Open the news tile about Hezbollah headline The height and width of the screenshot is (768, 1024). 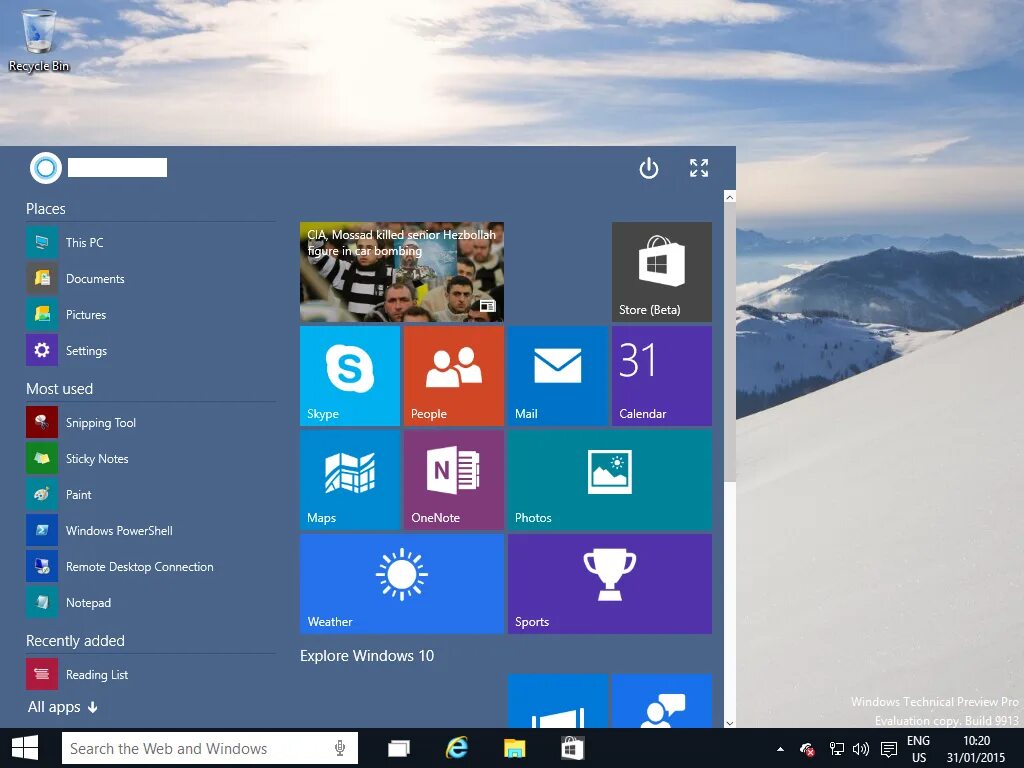click(402, 272)
